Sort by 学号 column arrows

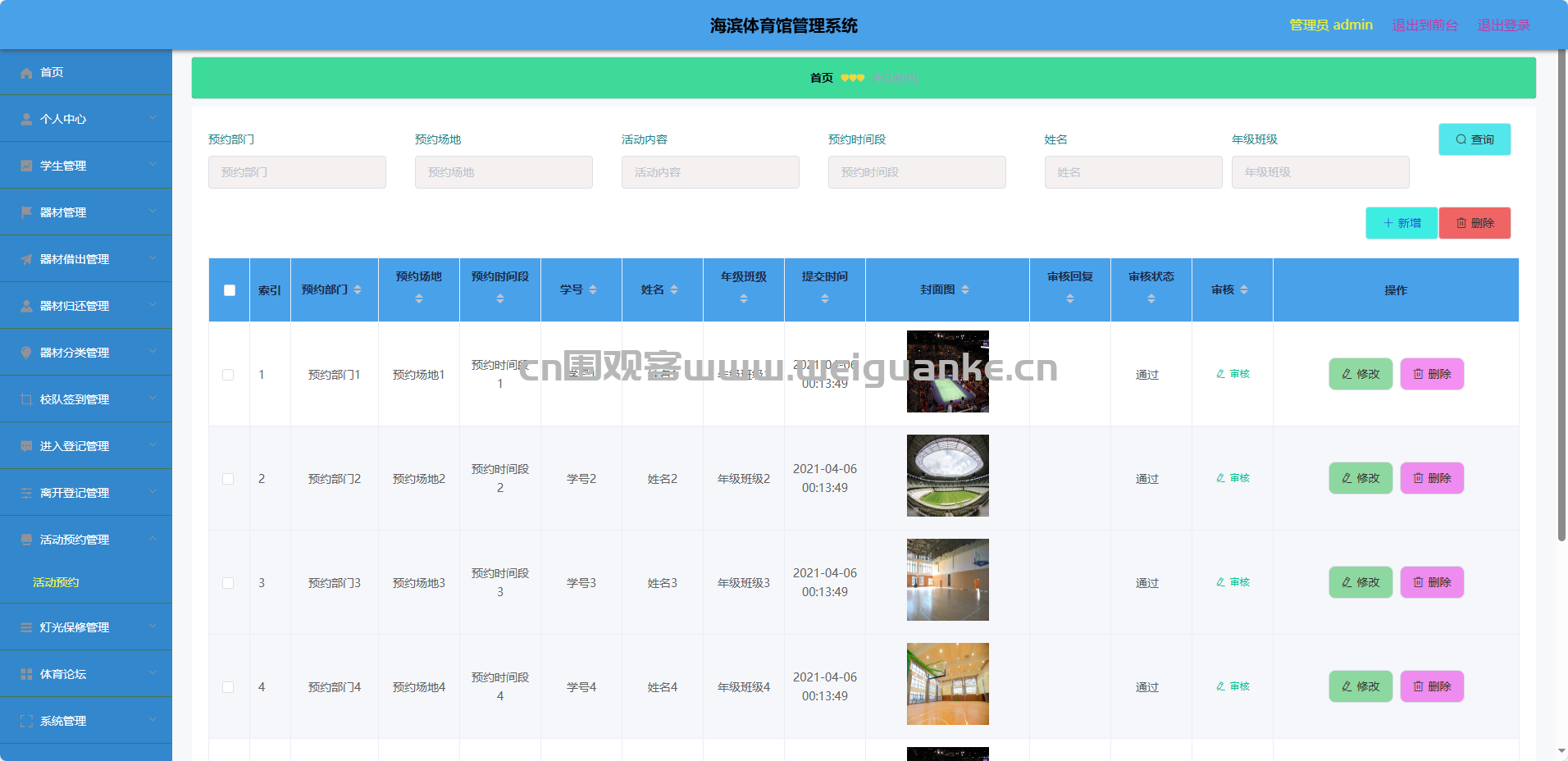pyautogui.click(x=593, y=290)
